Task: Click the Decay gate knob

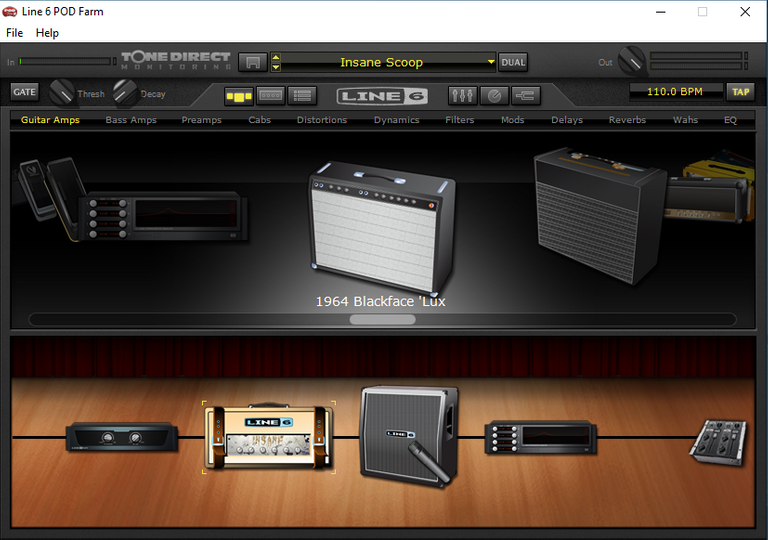Action: click(125, 92)
